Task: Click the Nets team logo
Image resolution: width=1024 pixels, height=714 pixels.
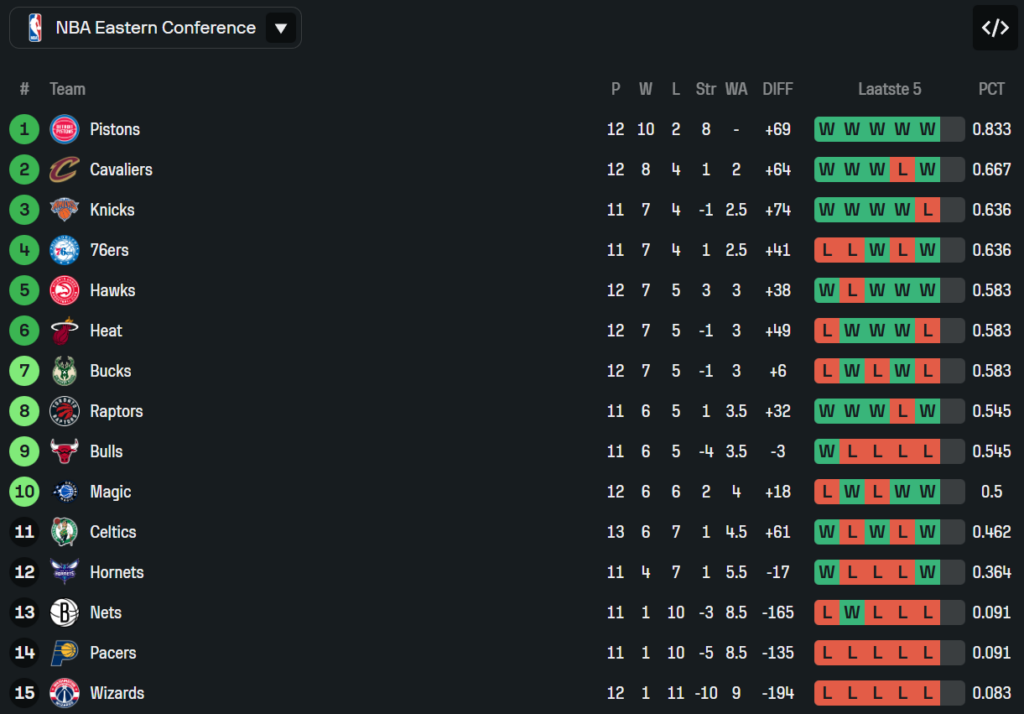Action: 64,613
